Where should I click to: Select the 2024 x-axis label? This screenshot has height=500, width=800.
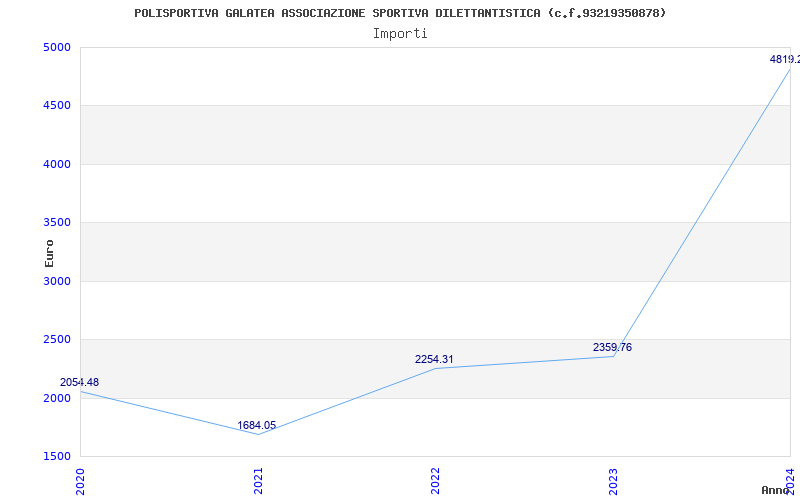tap(790, 480)
